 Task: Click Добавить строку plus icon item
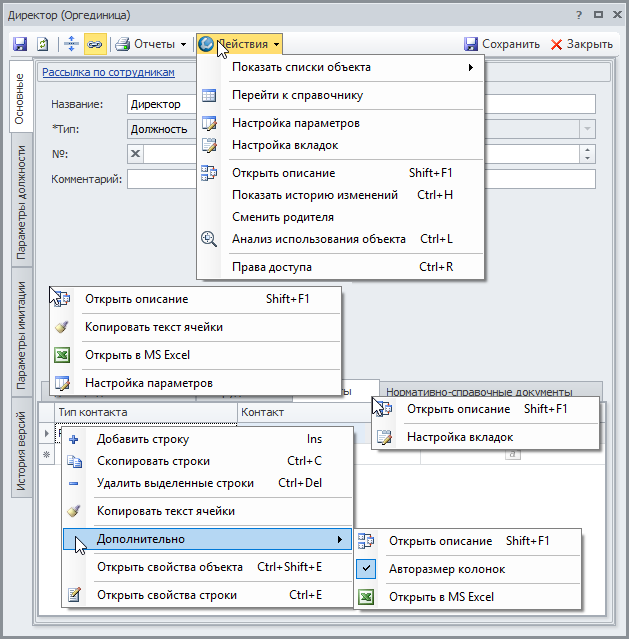[x=142, y=439]
